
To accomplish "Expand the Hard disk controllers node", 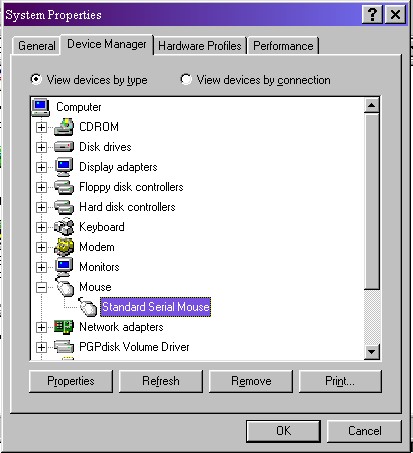I will click(41, 207).
